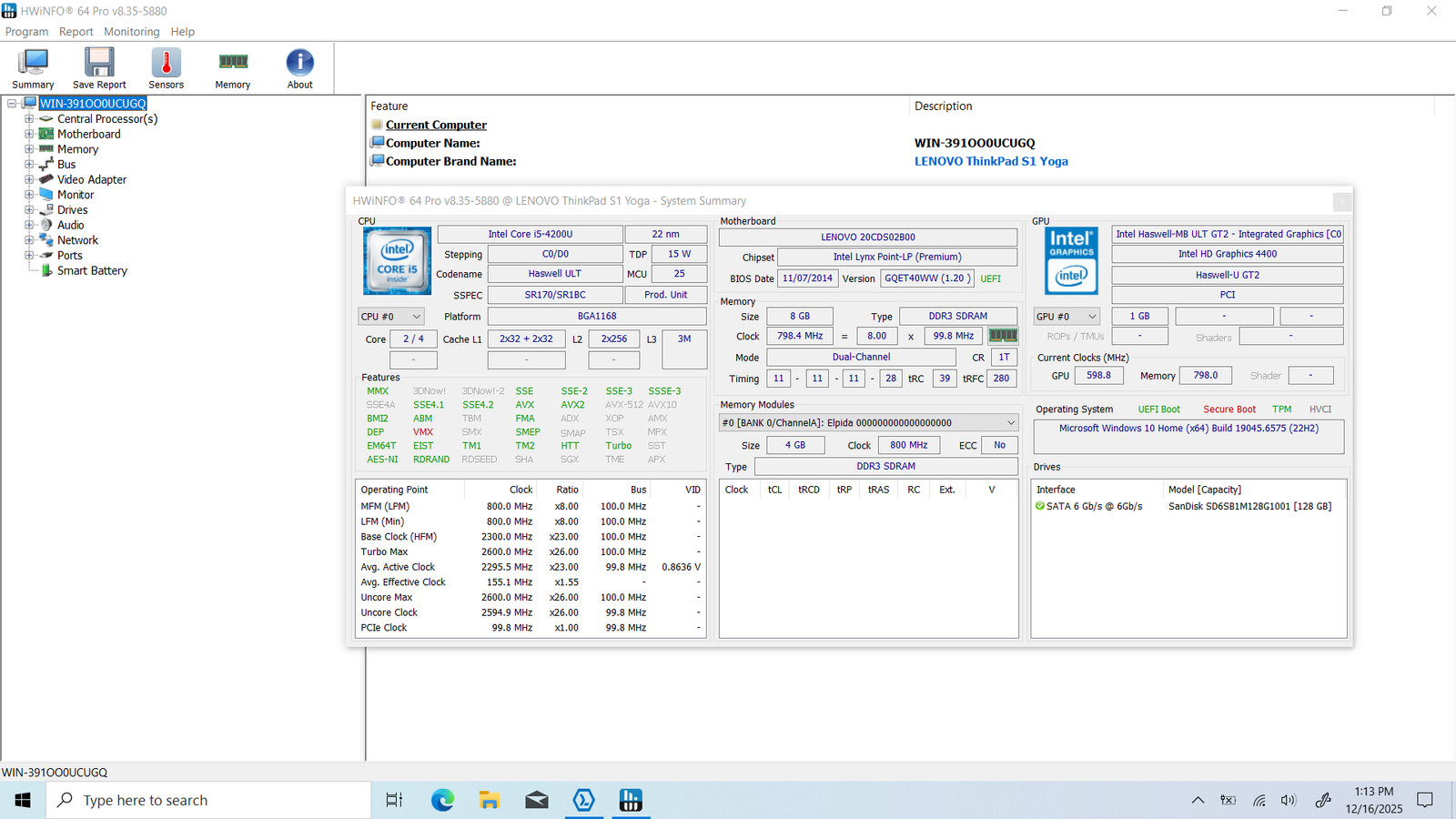Open the GPU #0 selector dropdown
Screen dimensions: 1456x819
(x=1067, y=317)
